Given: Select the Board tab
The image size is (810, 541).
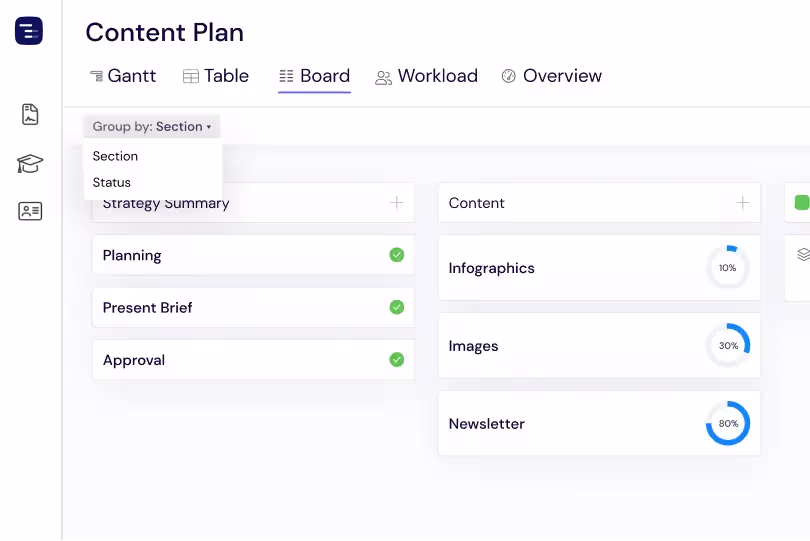Looking at the screenshot, I should [315, 76].
